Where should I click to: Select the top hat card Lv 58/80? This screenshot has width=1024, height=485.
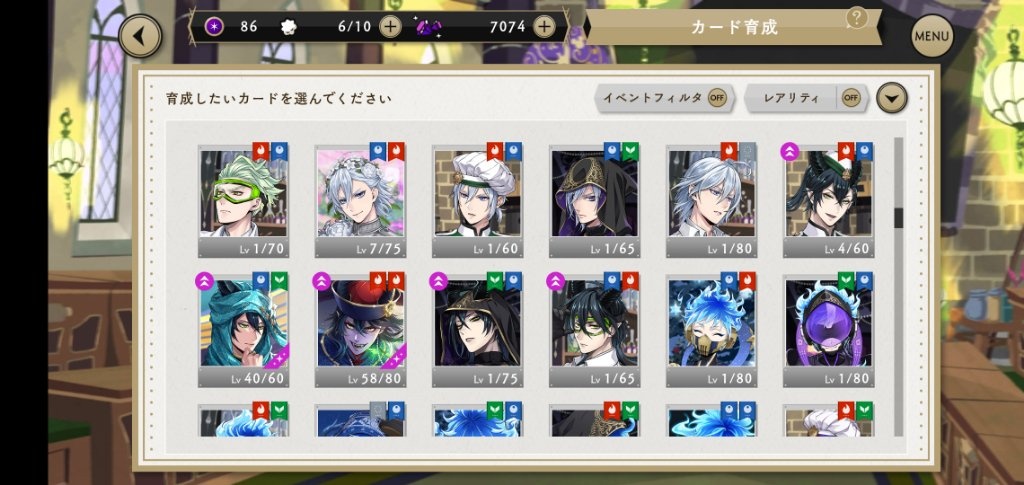tap(360, 330)
